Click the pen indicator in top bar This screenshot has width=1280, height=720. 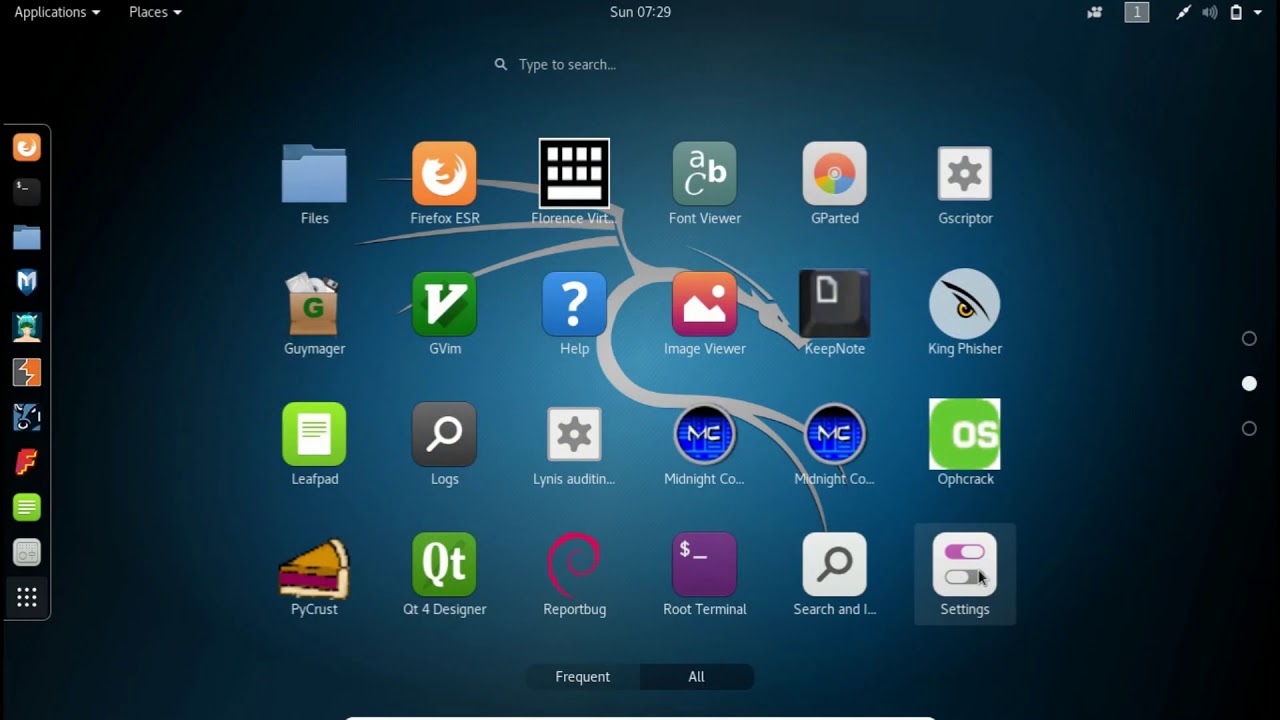(1183, 12)
